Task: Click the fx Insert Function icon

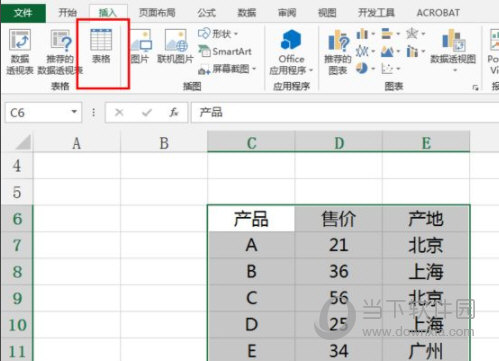Action: (174, 113)
